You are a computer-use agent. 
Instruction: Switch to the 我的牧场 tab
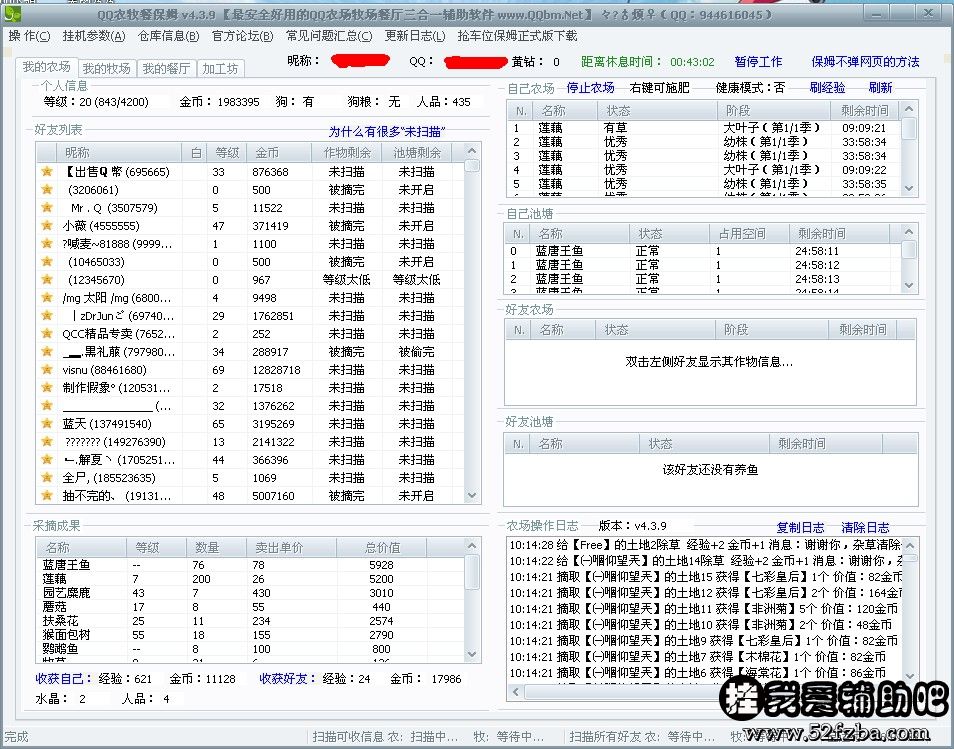pyautogui.click(x=106, y=69)
